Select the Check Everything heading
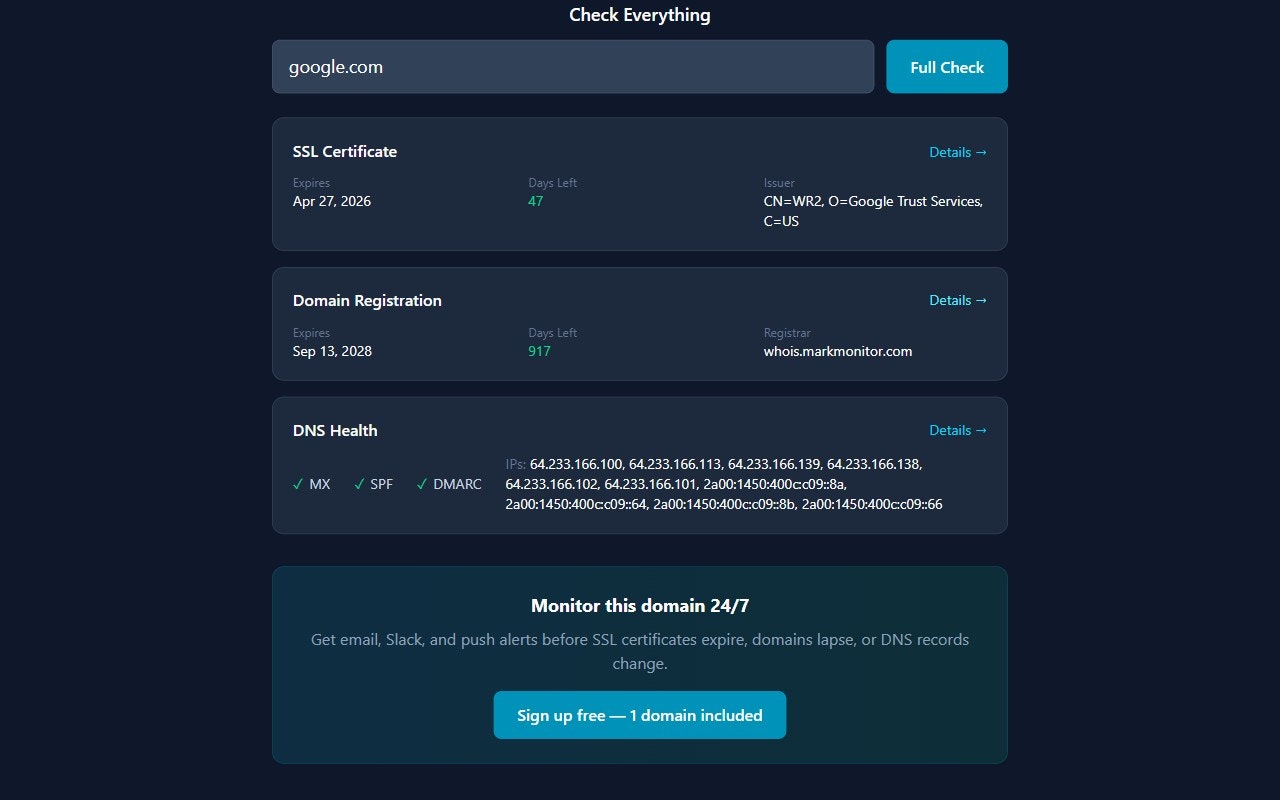 (640, 15)
